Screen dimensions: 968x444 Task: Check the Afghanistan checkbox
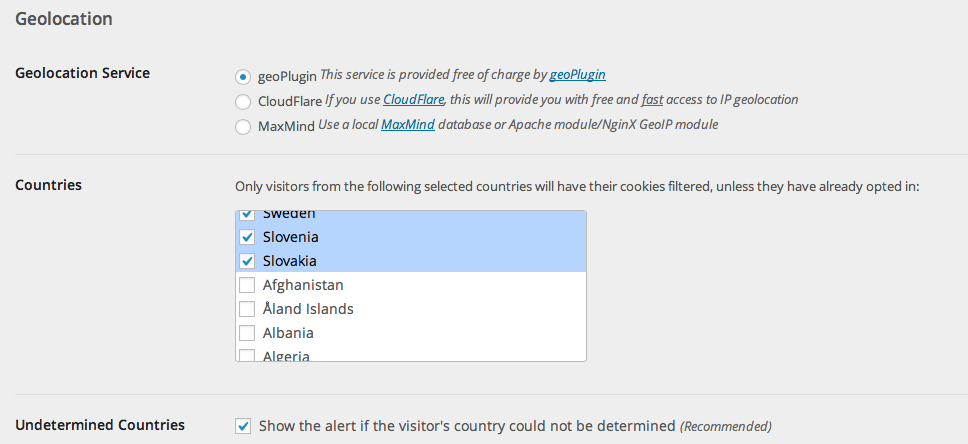(247, 285)
